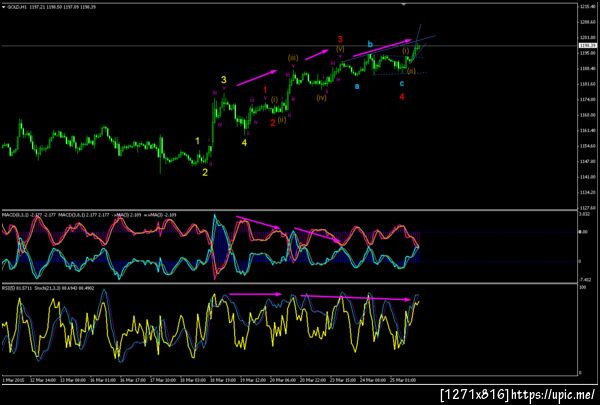Select the current price label on price axis
This screenshot has width=600, height=405.
587,46
